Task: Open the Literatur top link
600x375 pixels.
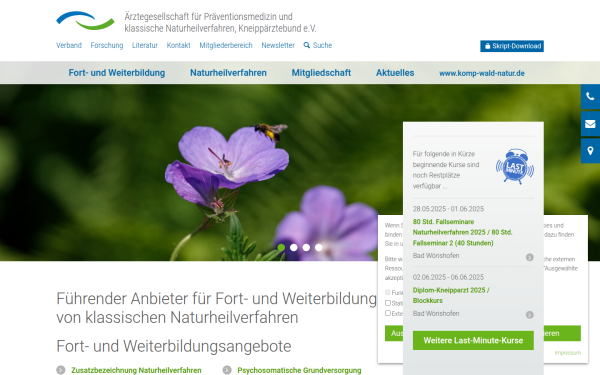Action: [x=145, y=45]
